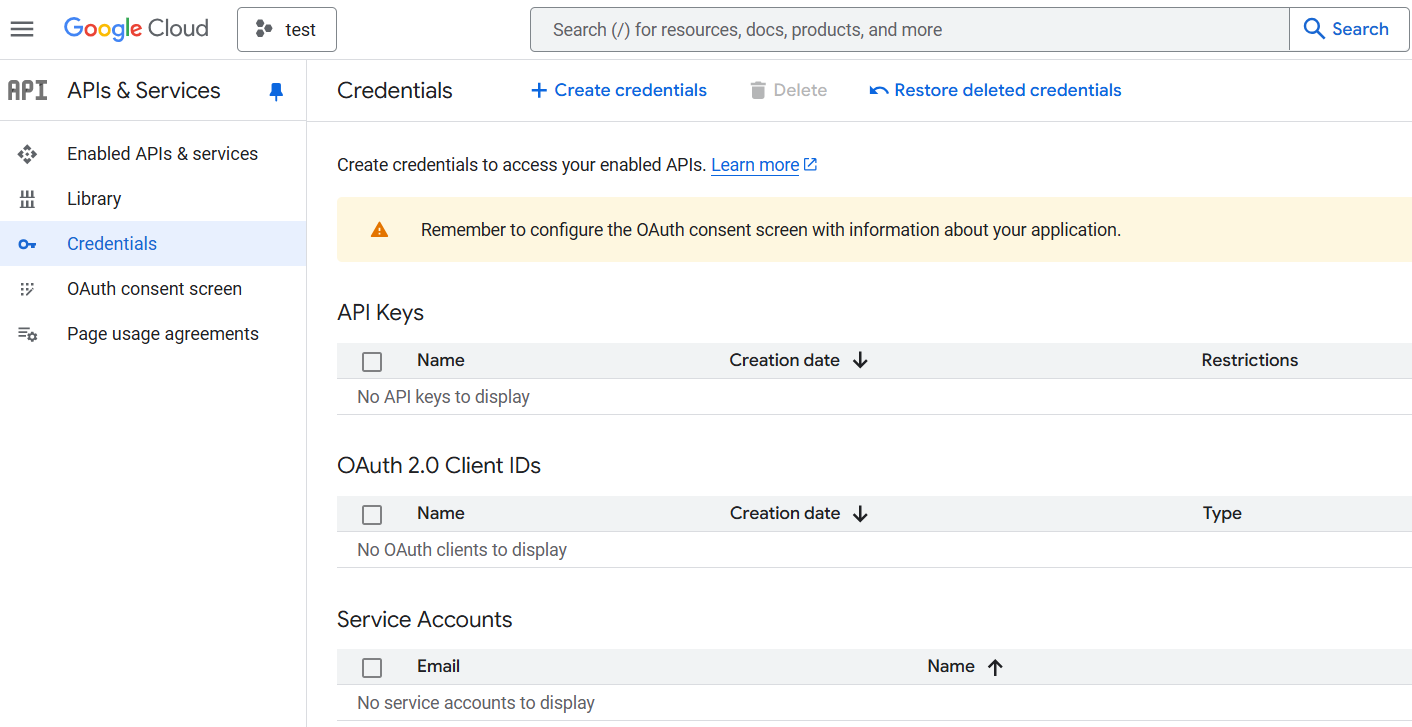Viewport: 1412px width, 727px height.
Task: Click the Enabled APIs & services icon
Action: 28,154
